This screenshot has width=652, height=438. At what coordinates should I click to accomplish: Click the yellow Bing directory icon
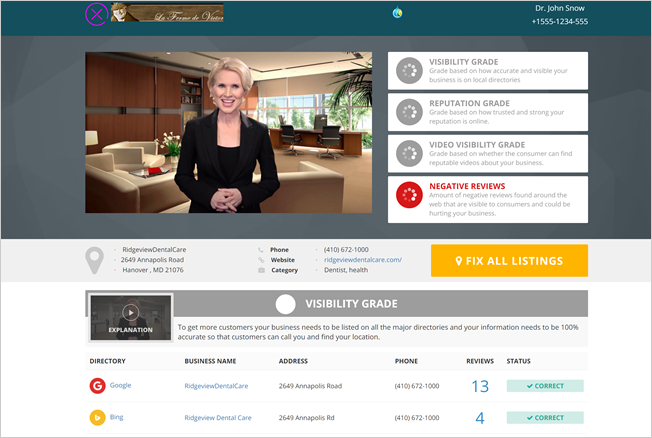pos(97,417)
